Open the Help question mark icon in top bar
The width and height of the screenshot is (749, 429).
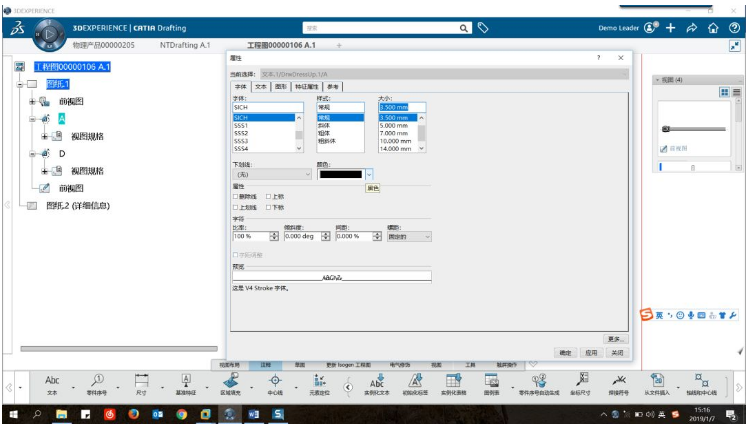pyautogui.click(x=734, y=28)
